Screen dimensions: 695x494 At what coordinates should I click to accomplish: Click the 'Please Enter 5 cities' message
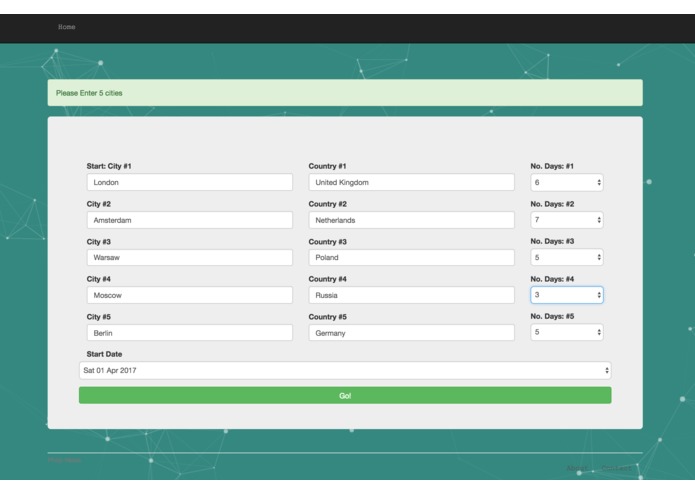pyautogui.click(x=89, y=93)
